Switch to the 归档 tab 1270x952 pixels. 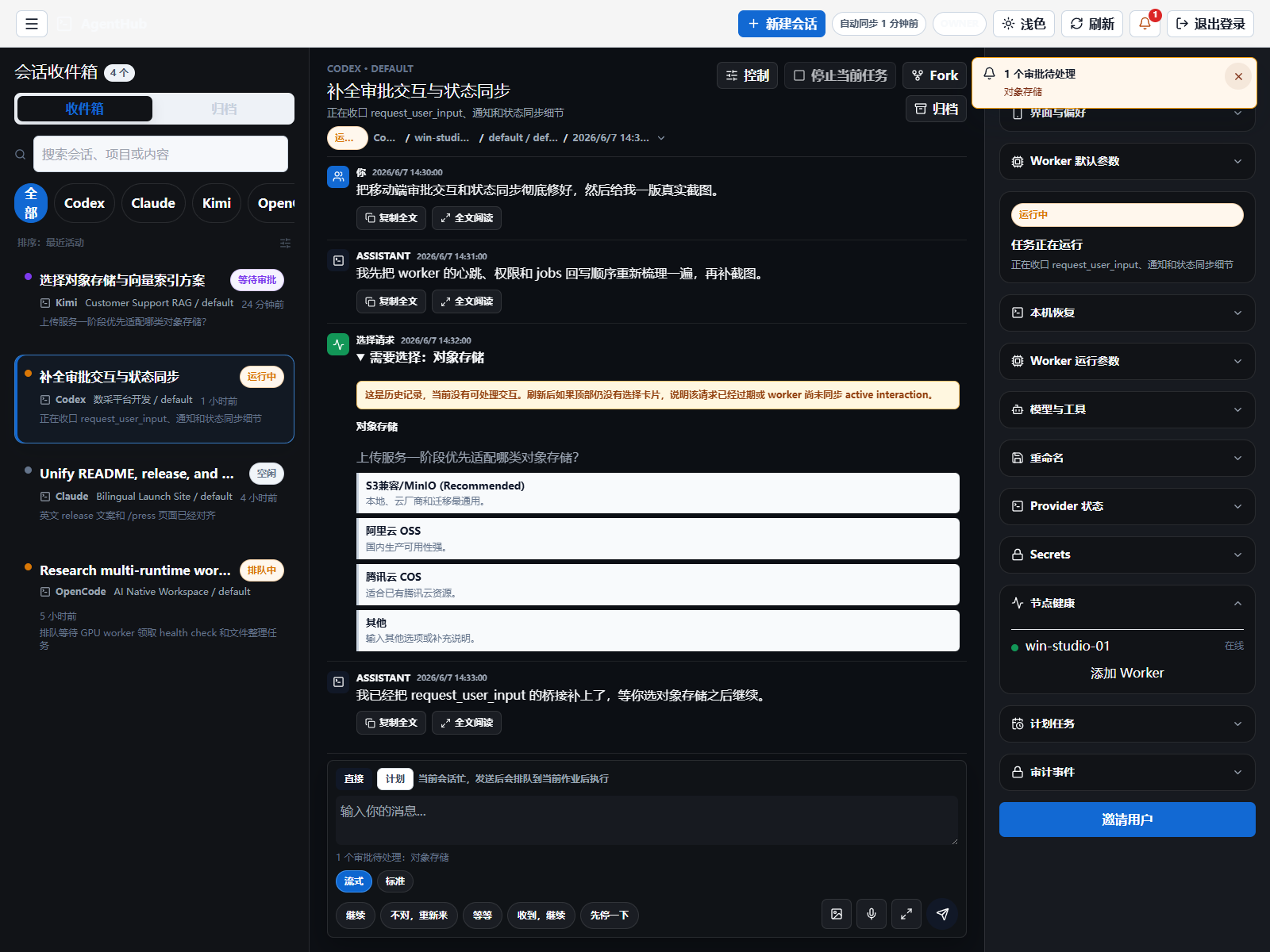[224, 109]
